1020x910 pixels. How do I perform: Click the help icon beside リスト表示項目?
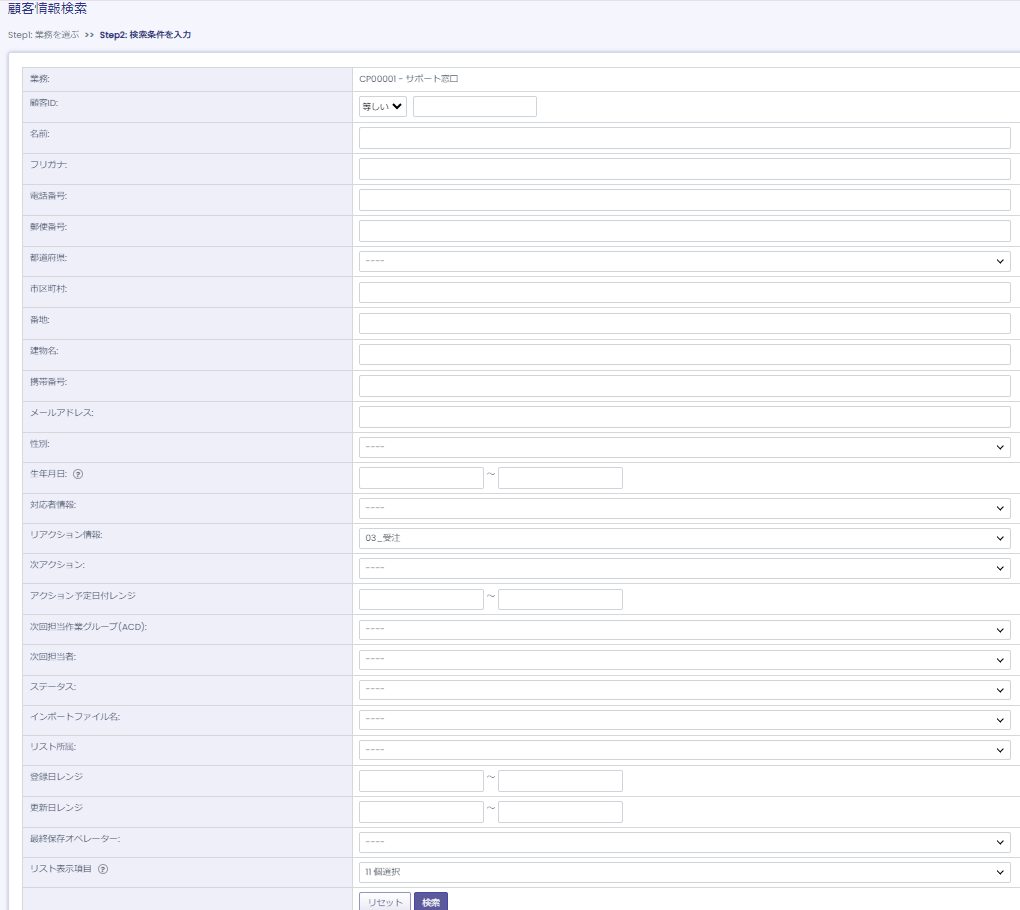[103, 869]
